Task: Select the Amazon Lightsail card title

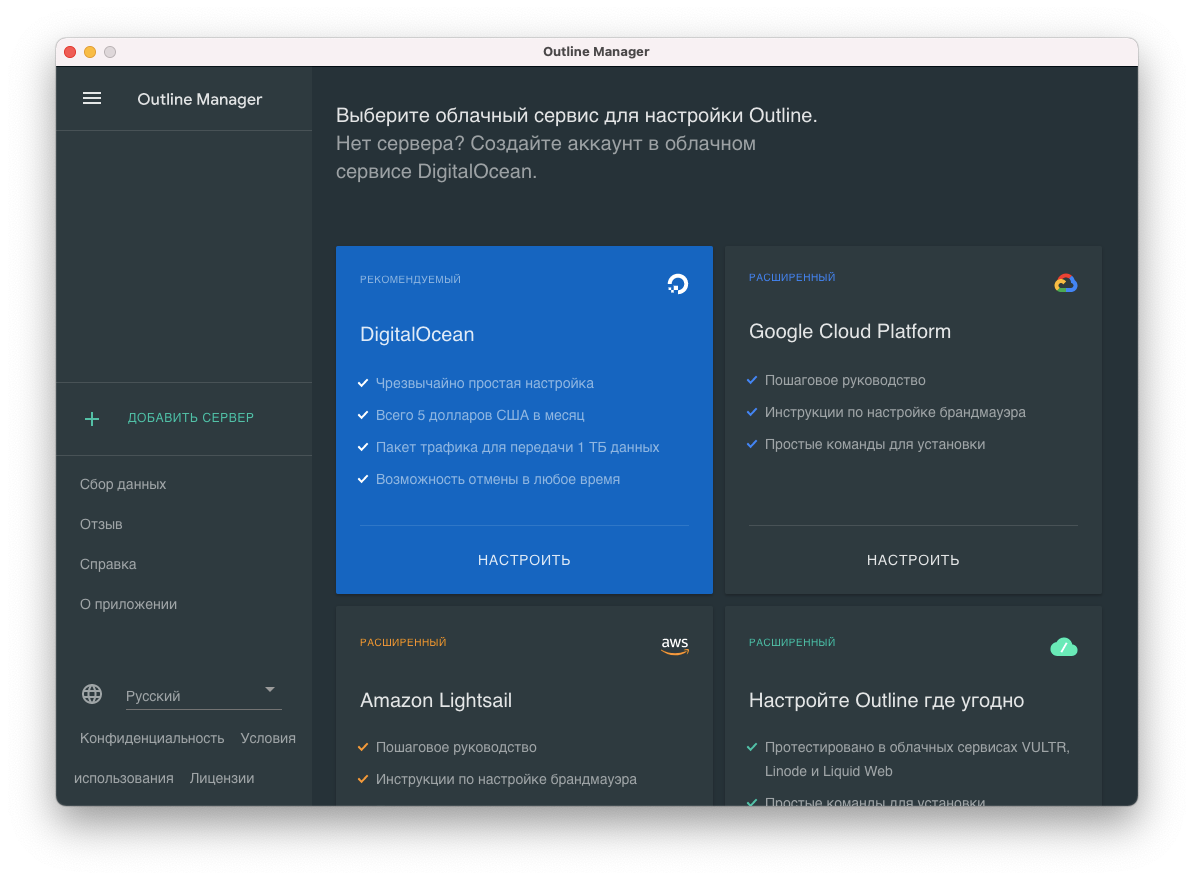Action: point(436,700)
